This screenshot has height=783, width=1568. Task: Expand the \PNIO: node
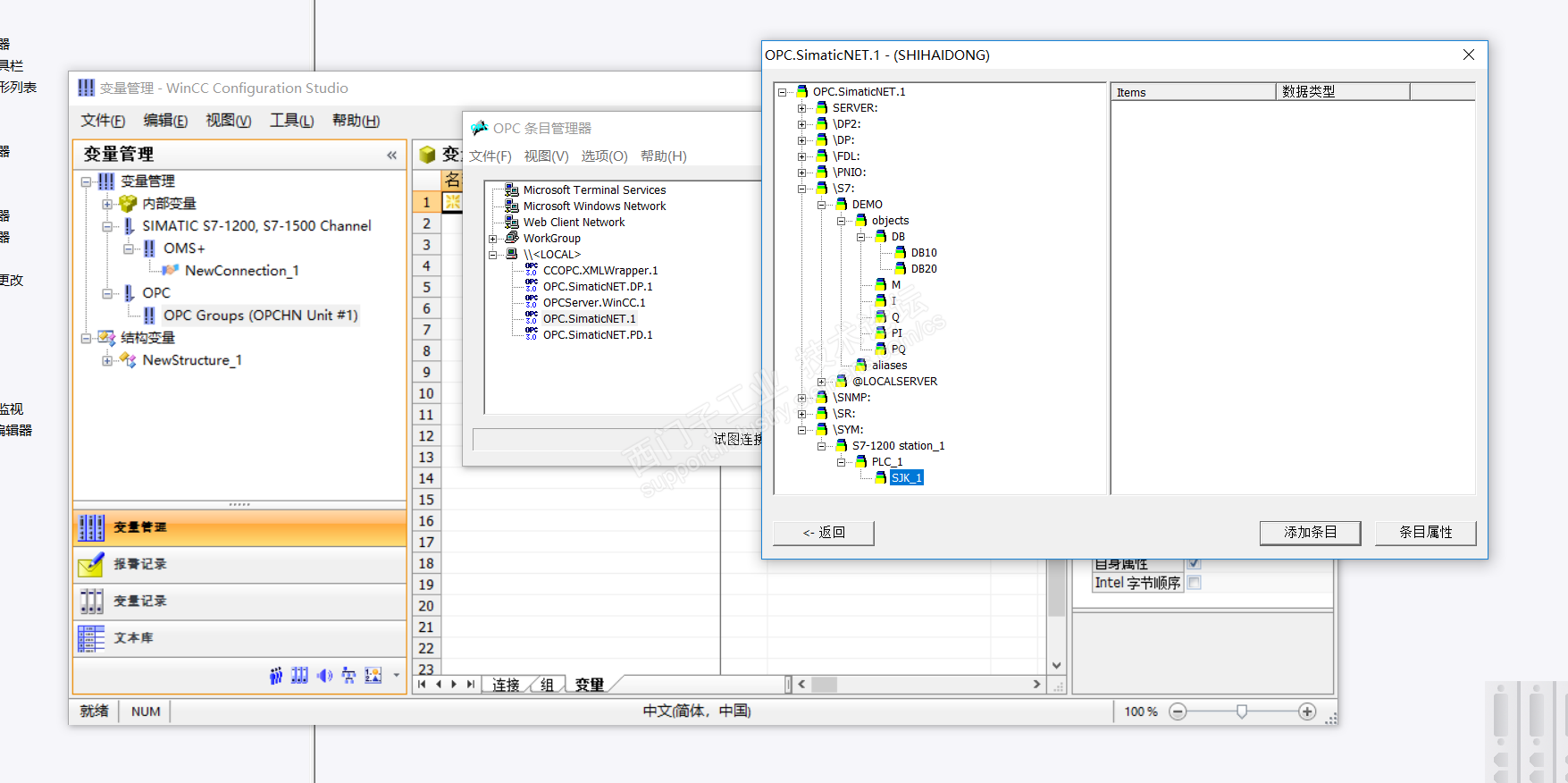pos(802,173)
